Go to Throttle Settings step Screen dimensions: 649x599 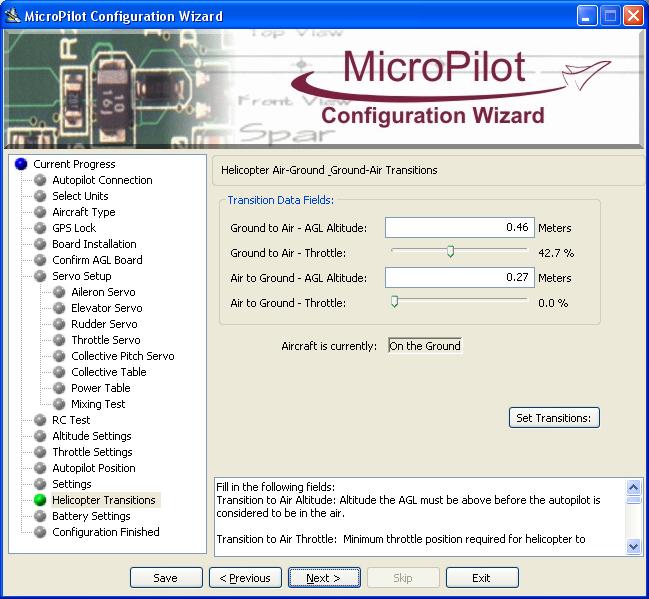[92, 452]
